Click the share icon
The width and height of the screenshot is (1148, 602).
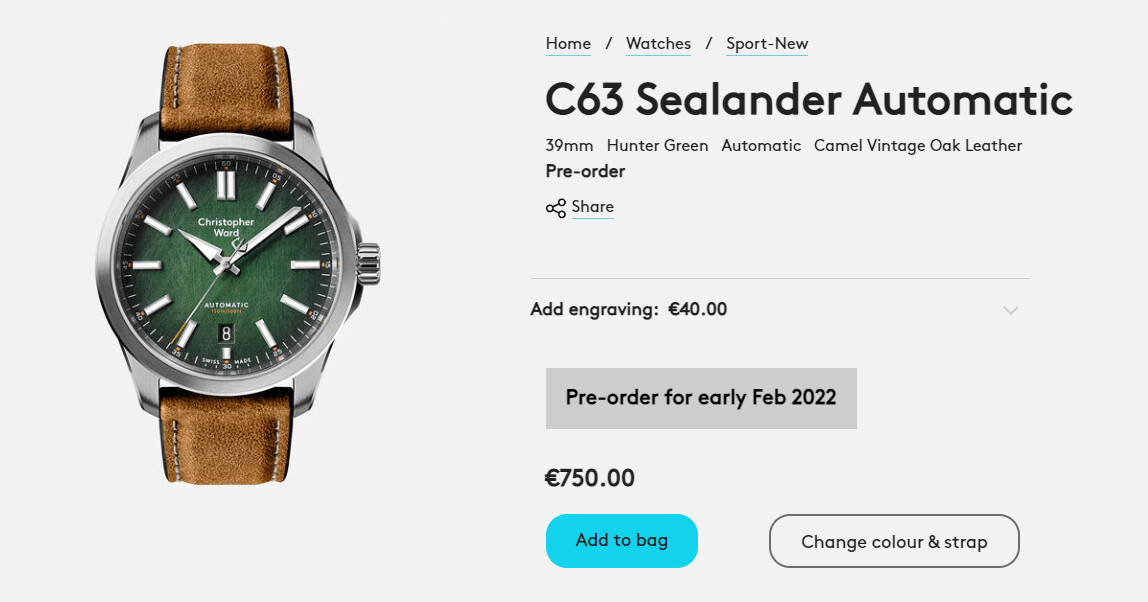555,208
